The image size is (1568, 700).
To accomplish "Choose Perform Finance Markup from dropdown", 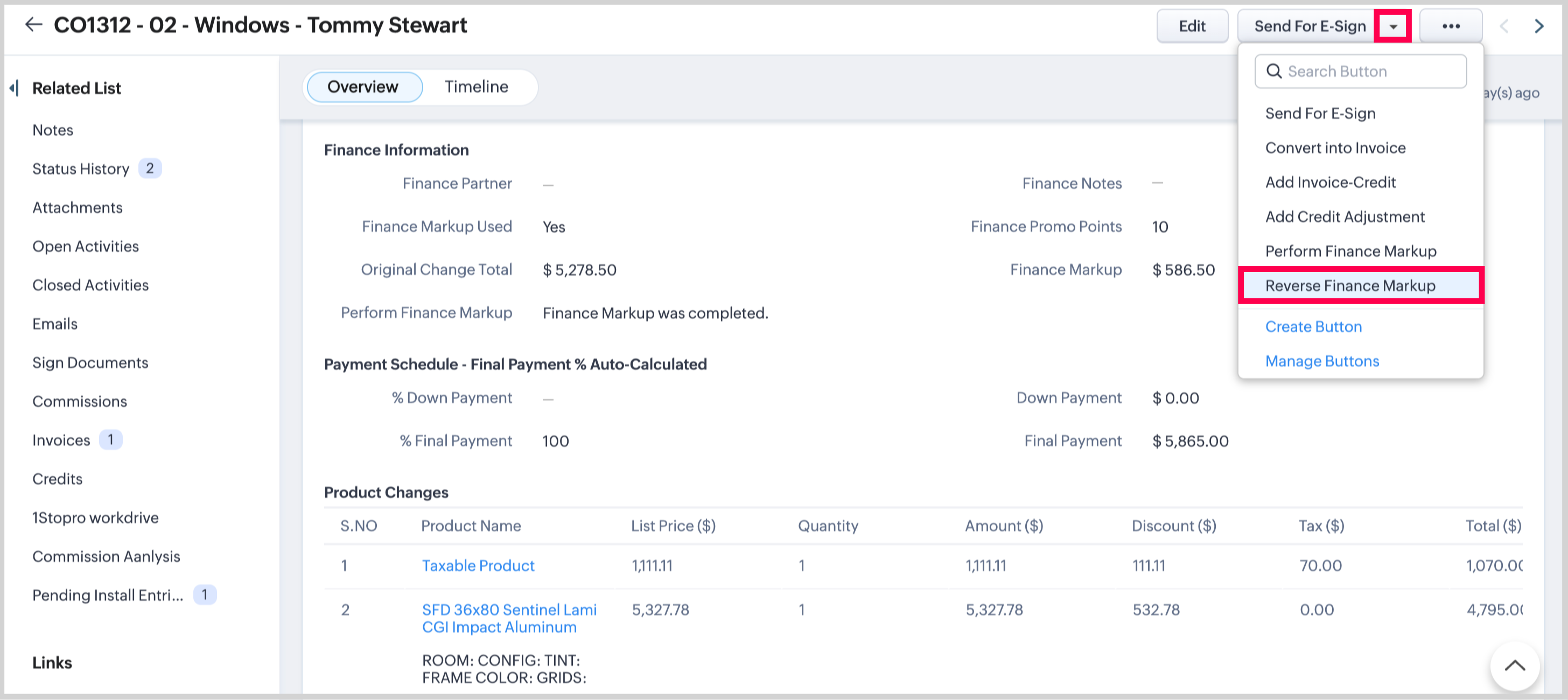I will click(x=1350, y=251).
